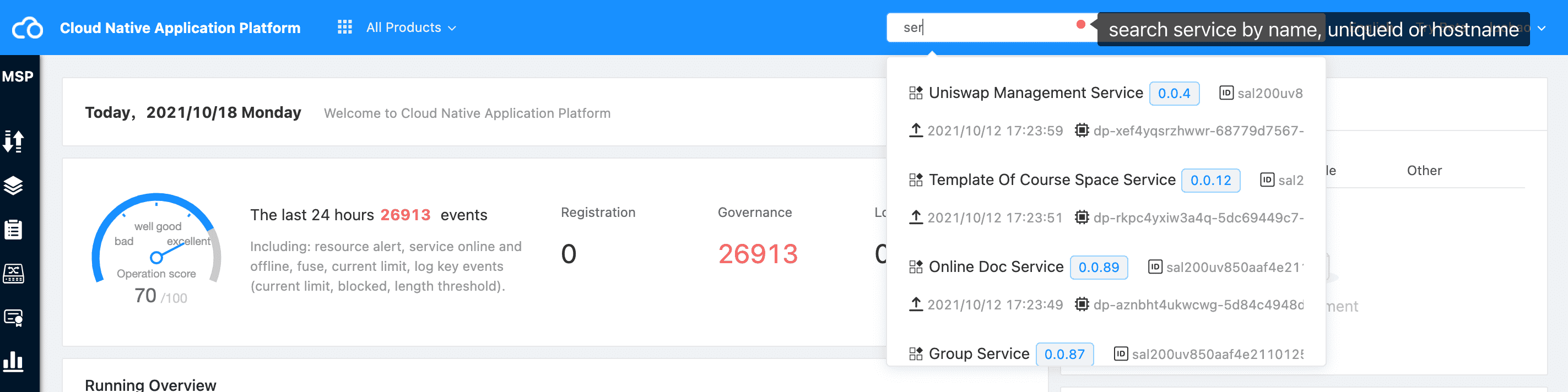Click the service icon beside Group Service

(916, 354)
